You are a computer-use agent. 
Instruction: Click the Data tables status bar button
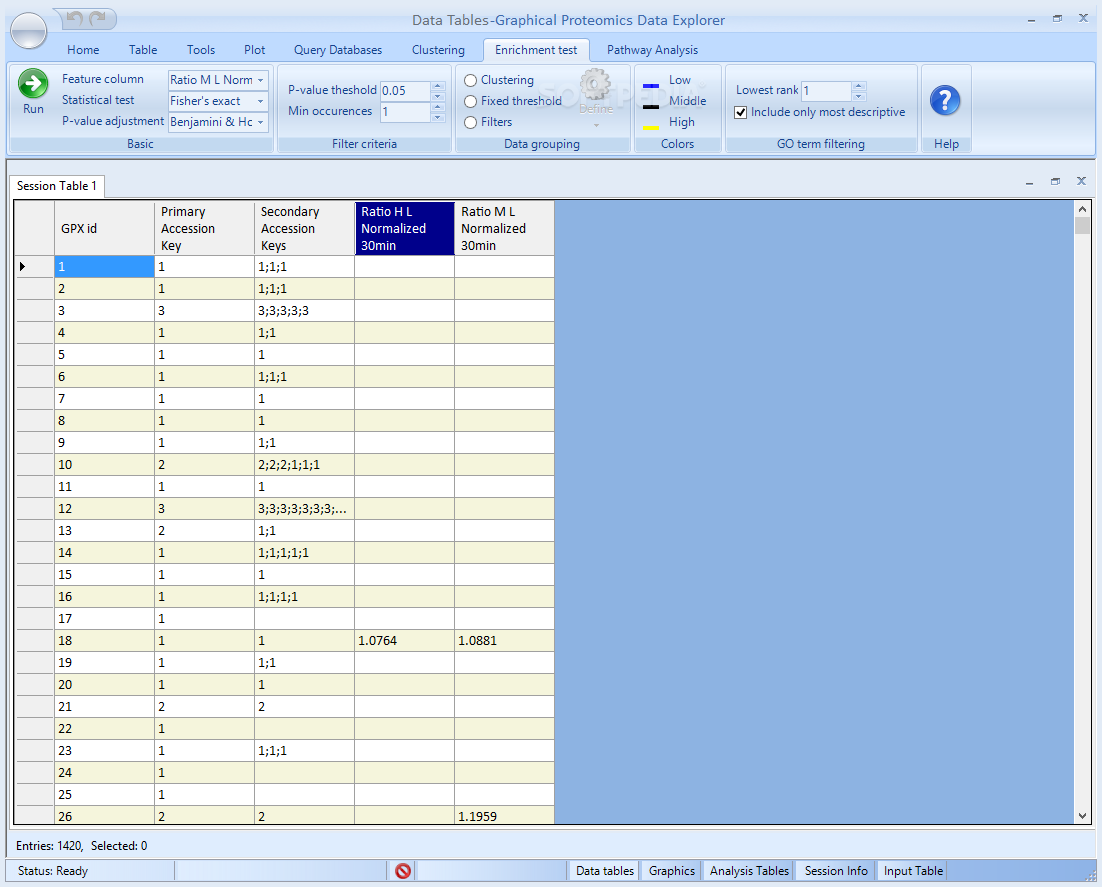(x=604, y=871)
